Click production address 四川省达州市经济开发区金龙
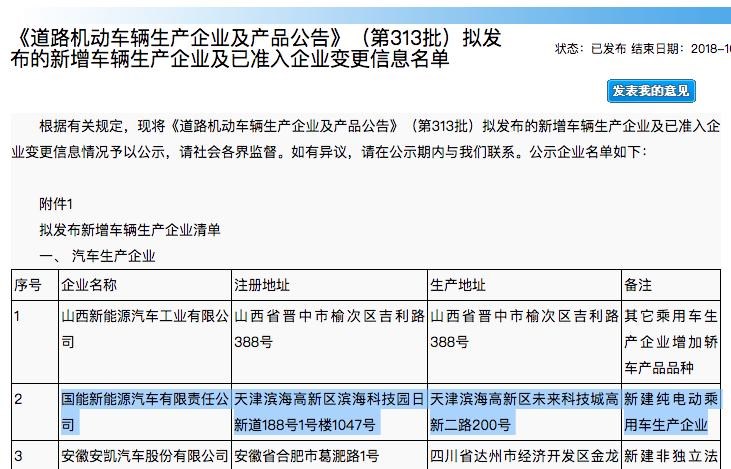 coord(524,455)
